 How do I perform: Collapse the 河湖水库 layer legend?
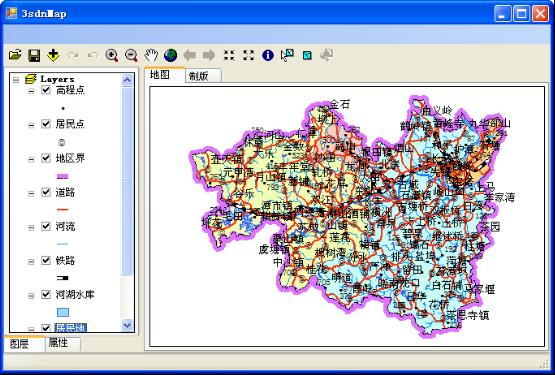tap(31, 296)
